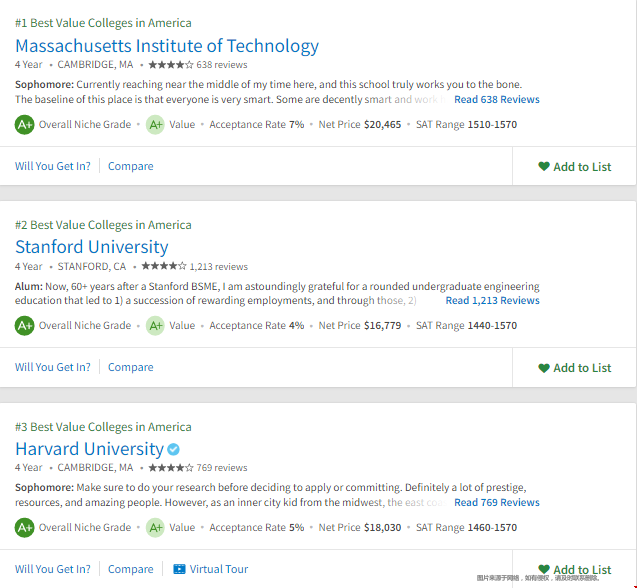Click heart icon for MIT Add to List
The width and height of the screenshot is (637, 588).
tap(544, 166)
